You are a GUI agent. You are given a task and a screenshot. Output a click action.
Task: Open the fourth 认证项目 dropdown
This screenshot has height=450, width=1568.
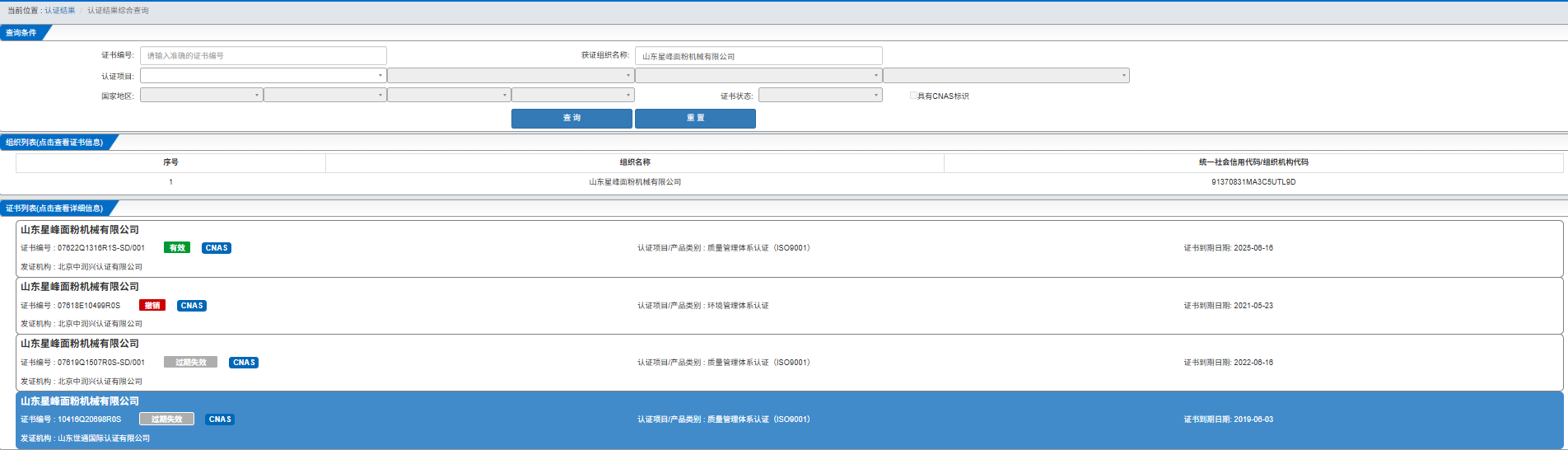coord(1006,76)
